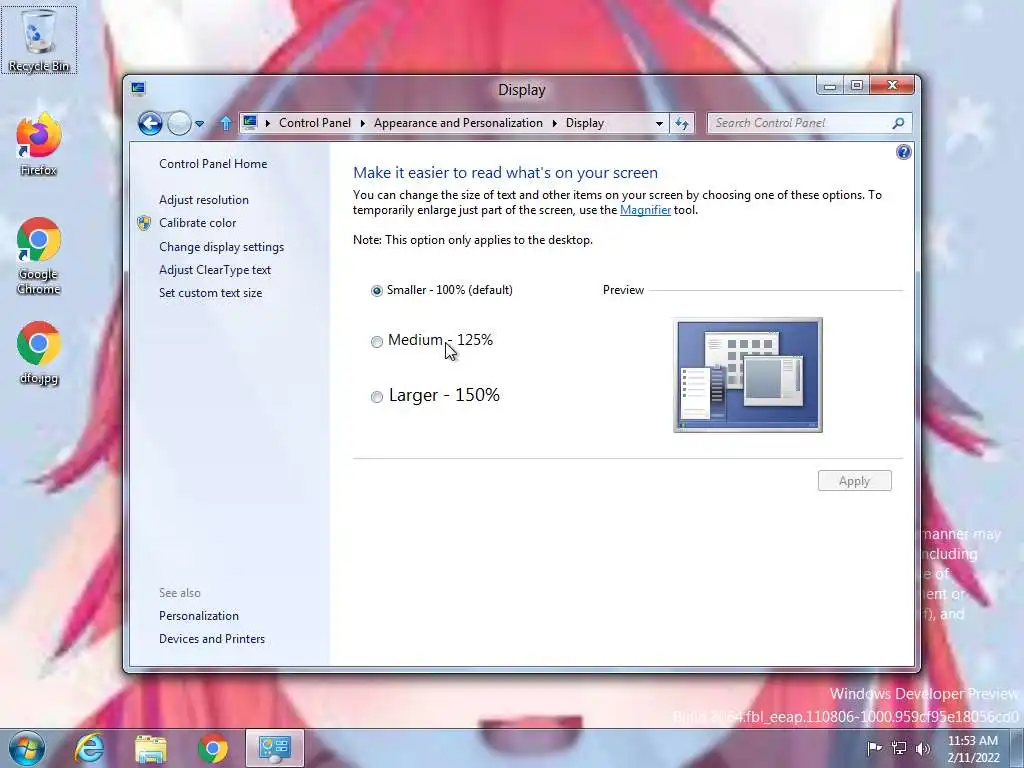This screenshot has height=768, width=1024.
Task: Minimize the Display window
Action: [x=829, y=86]
